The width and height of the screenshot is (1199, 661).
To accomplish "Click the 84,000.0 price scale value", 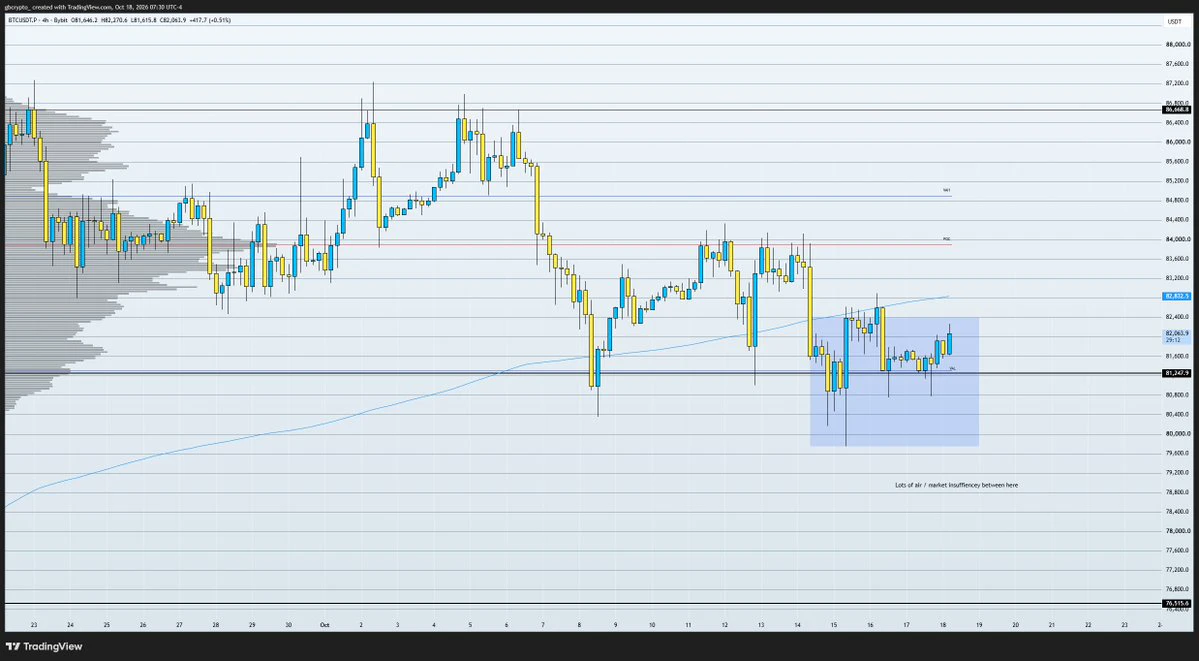I will [x=1178, y=239].
